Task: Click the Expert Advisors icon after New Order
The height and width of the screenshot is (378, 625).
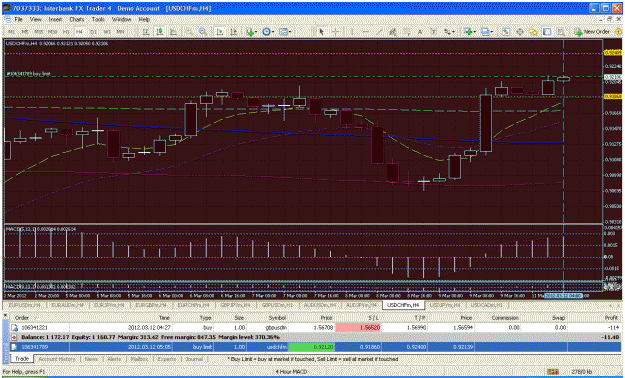Action: [619, 32]
